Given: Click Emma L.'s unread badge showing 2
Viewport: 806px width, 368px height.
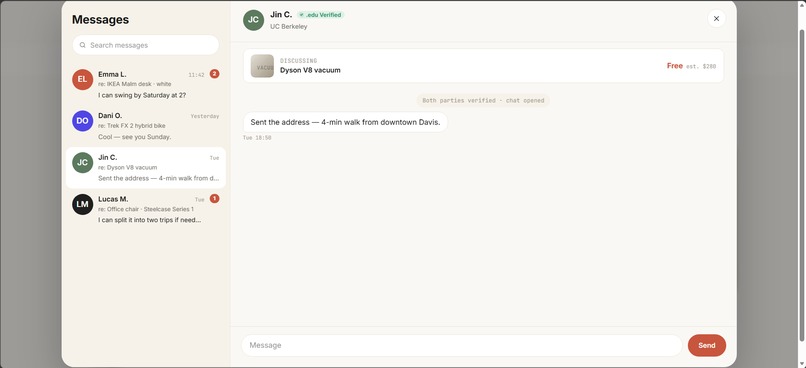Looking at the screenshot, I should [x=214, y=74].
